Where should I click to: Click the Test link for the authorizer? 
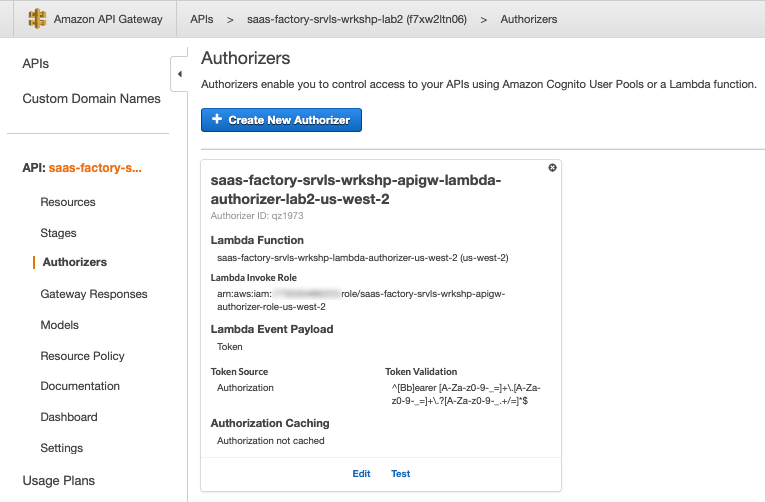click(401, 474)
